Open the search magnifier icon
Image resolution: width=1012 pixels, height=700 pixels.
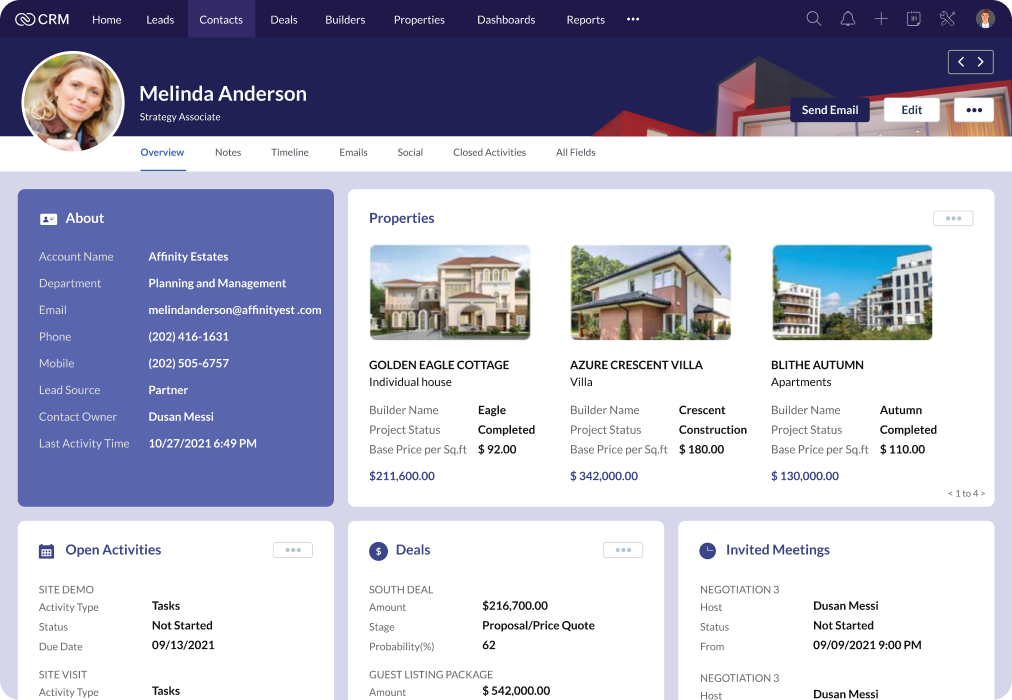point(814,19)
